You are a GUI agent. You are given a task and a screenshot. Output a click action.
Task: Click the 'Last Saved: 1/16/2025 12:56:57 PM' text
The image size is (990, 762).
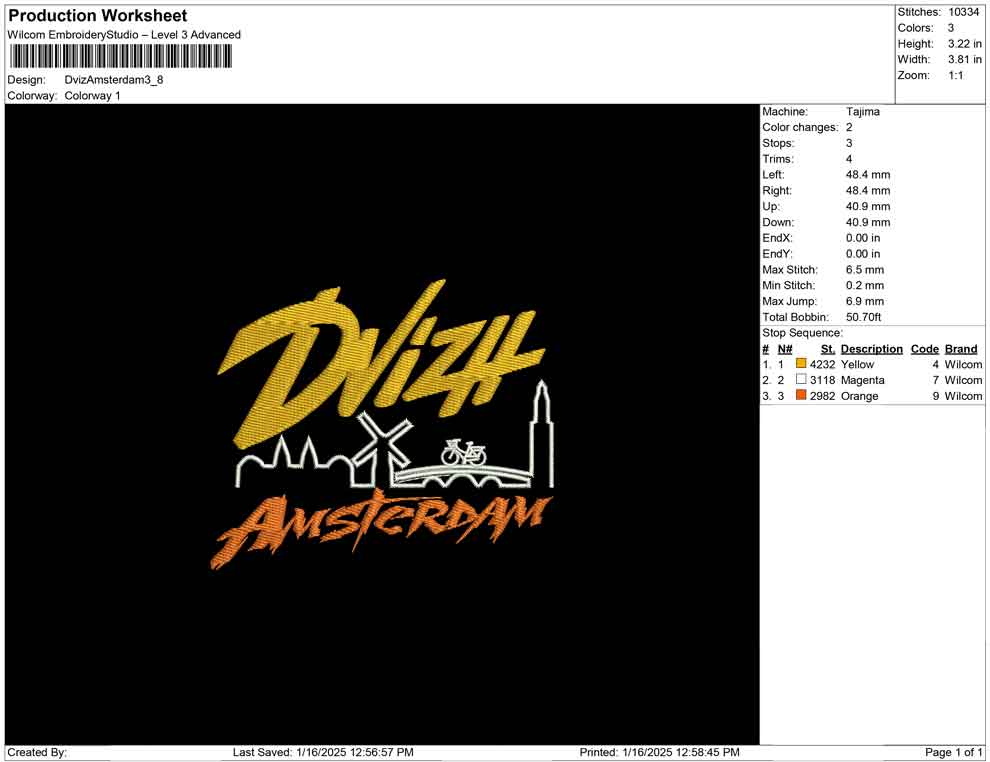click(323, 752)
